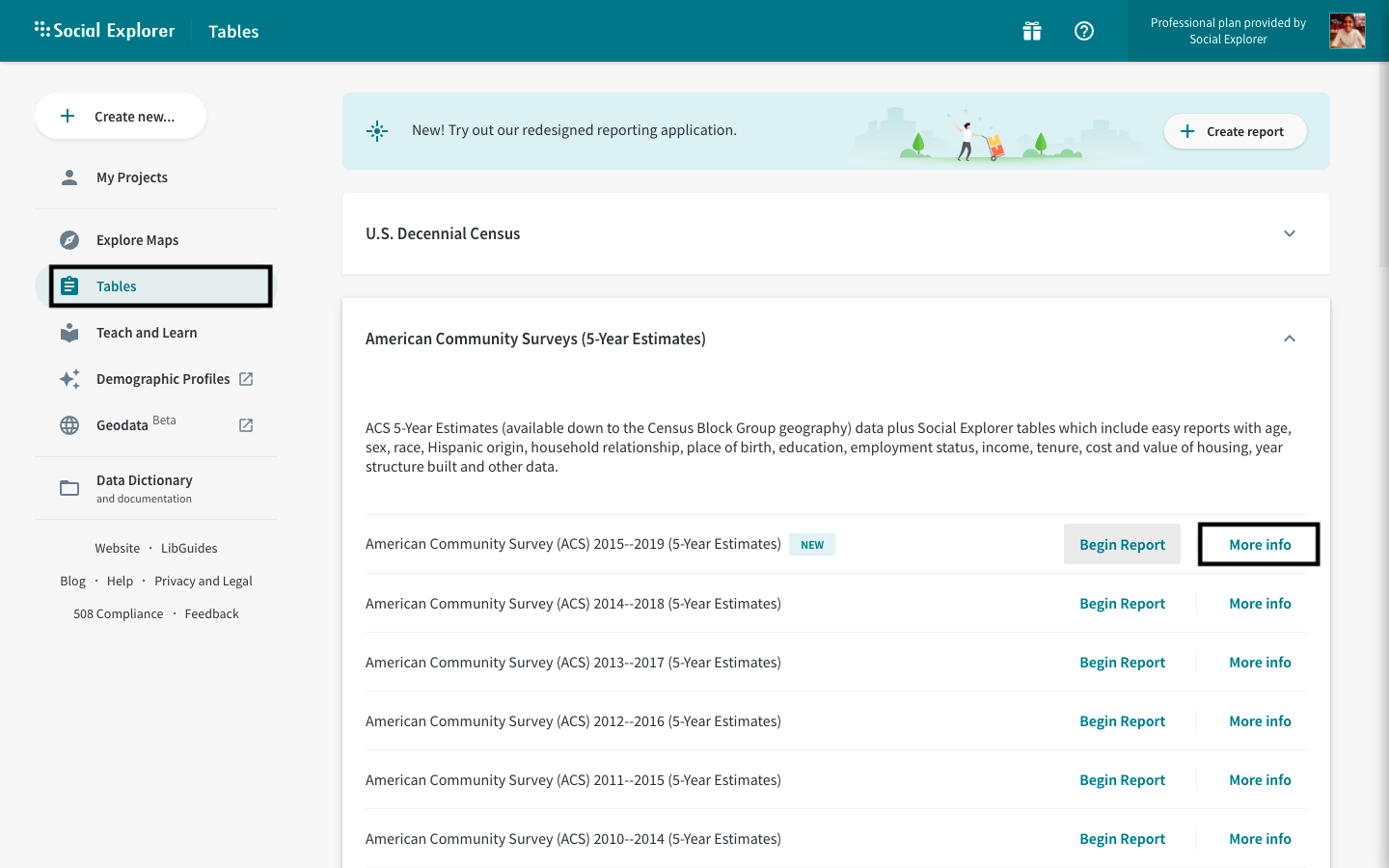Viewport: 1389px width, 868px height.
Task: Open the LibGuides footer link
Action: point(189,548)
